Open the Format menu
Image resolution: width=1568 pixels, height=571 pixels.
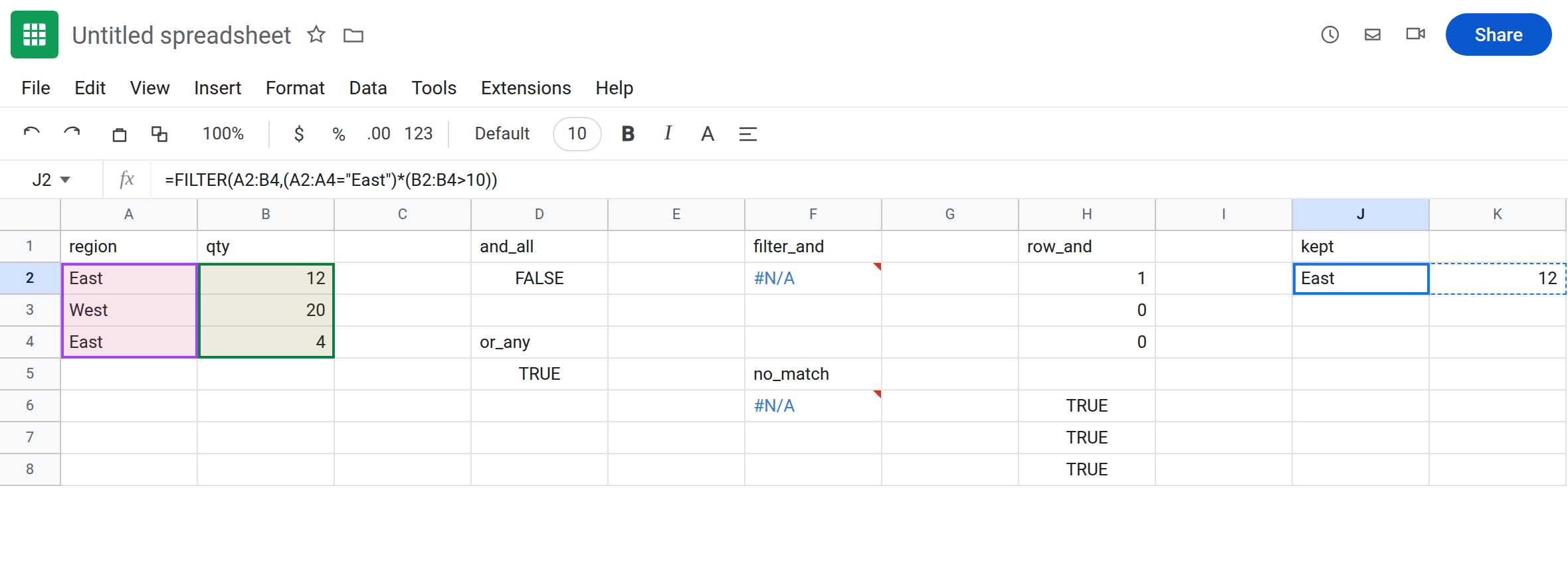[x=295, y=88]
